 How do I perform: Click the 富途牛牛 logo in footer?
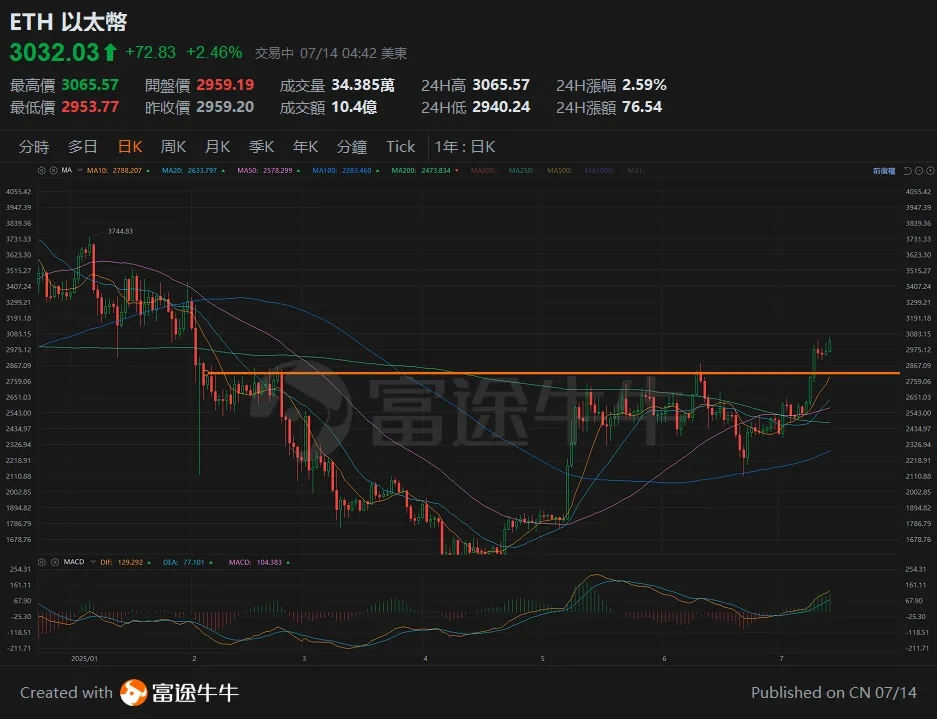tap(179, 693)
